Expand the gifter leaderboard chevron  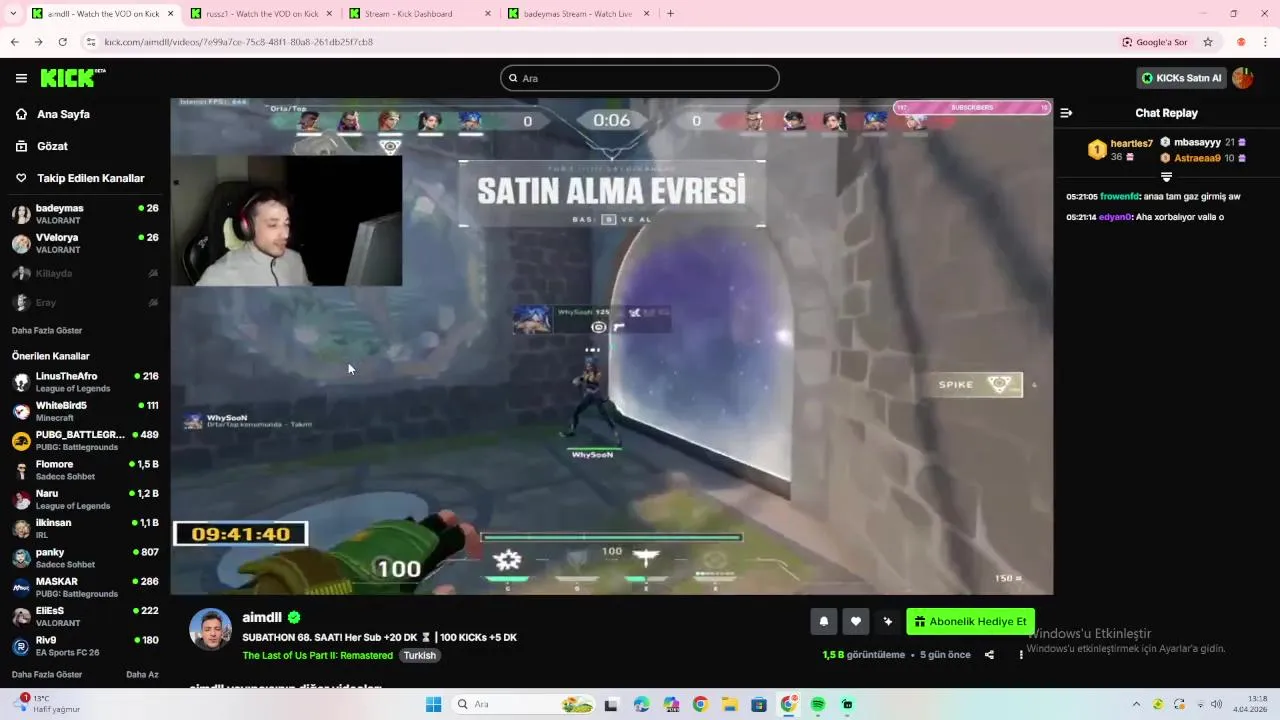pos(1166,176)
